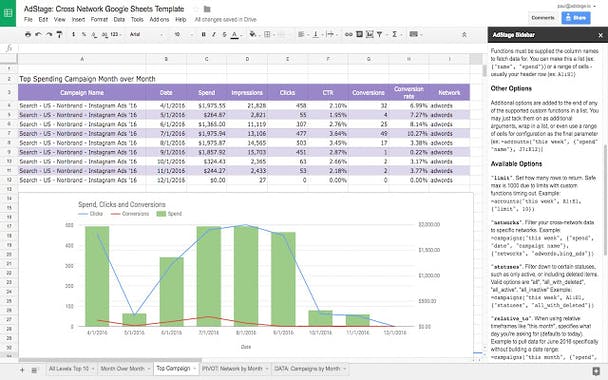Toggle the filter
The image size is (608, 380).
pyautogui.click(x=380, y=35)
